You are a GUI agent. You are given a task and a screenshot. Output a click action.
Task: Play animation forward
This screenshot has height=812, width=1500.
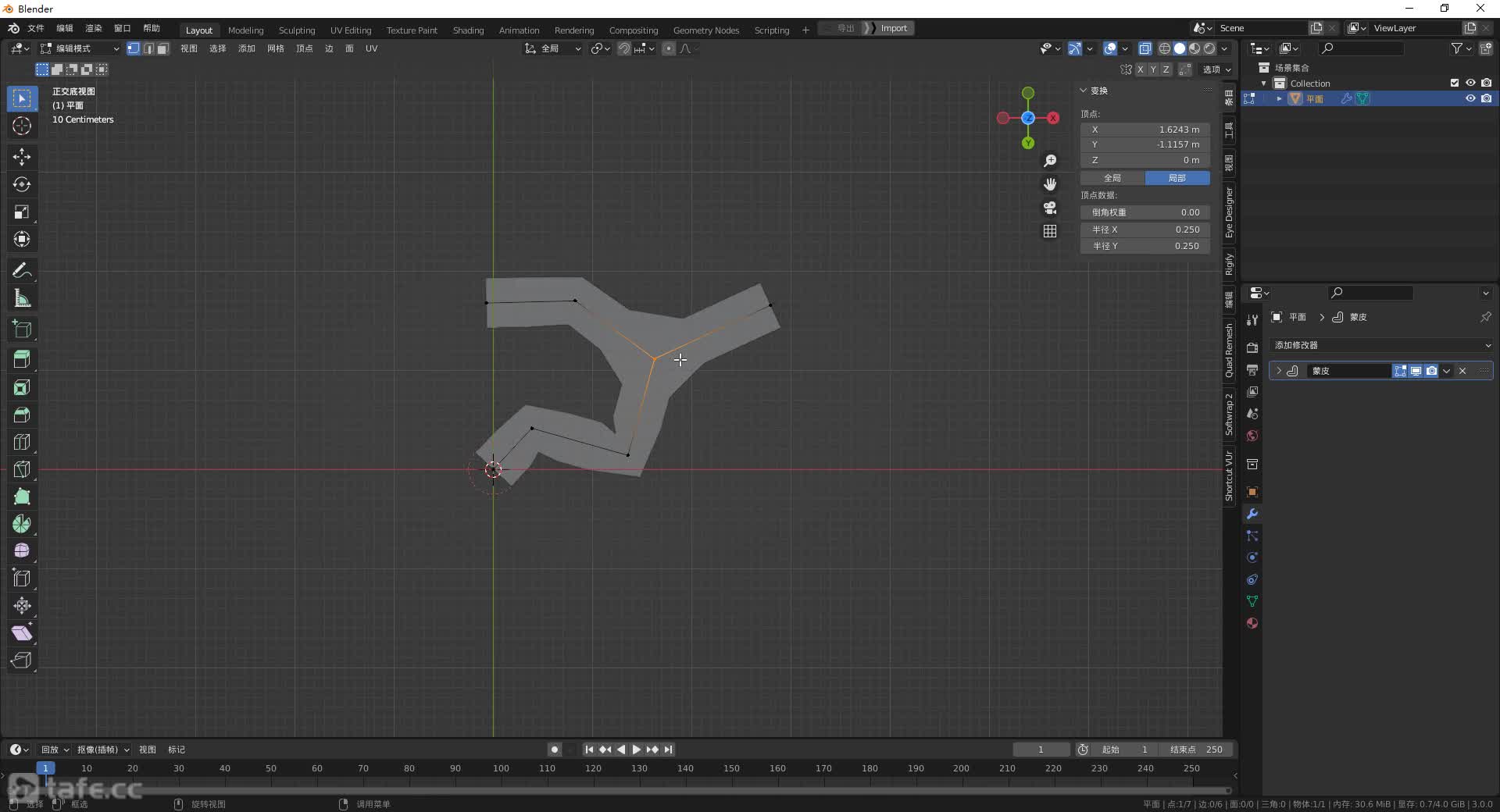[637, 750]
